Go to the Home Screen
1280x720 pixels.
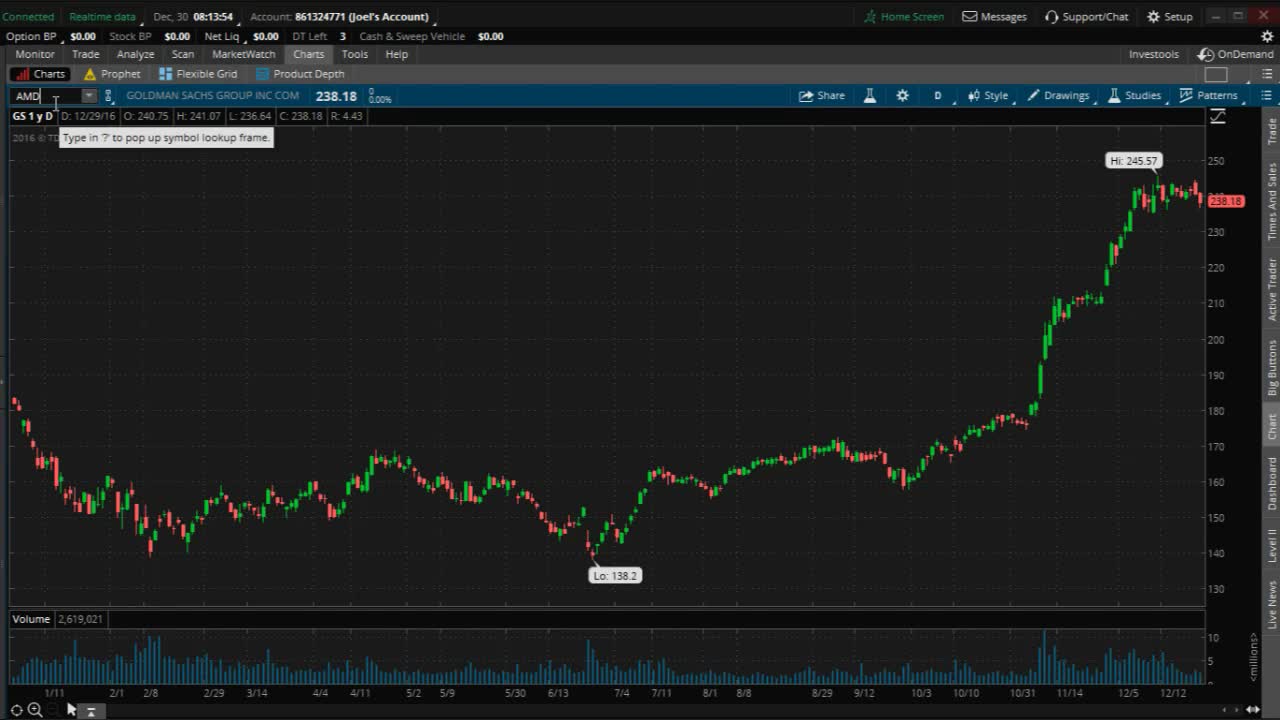tap(904, 17)
